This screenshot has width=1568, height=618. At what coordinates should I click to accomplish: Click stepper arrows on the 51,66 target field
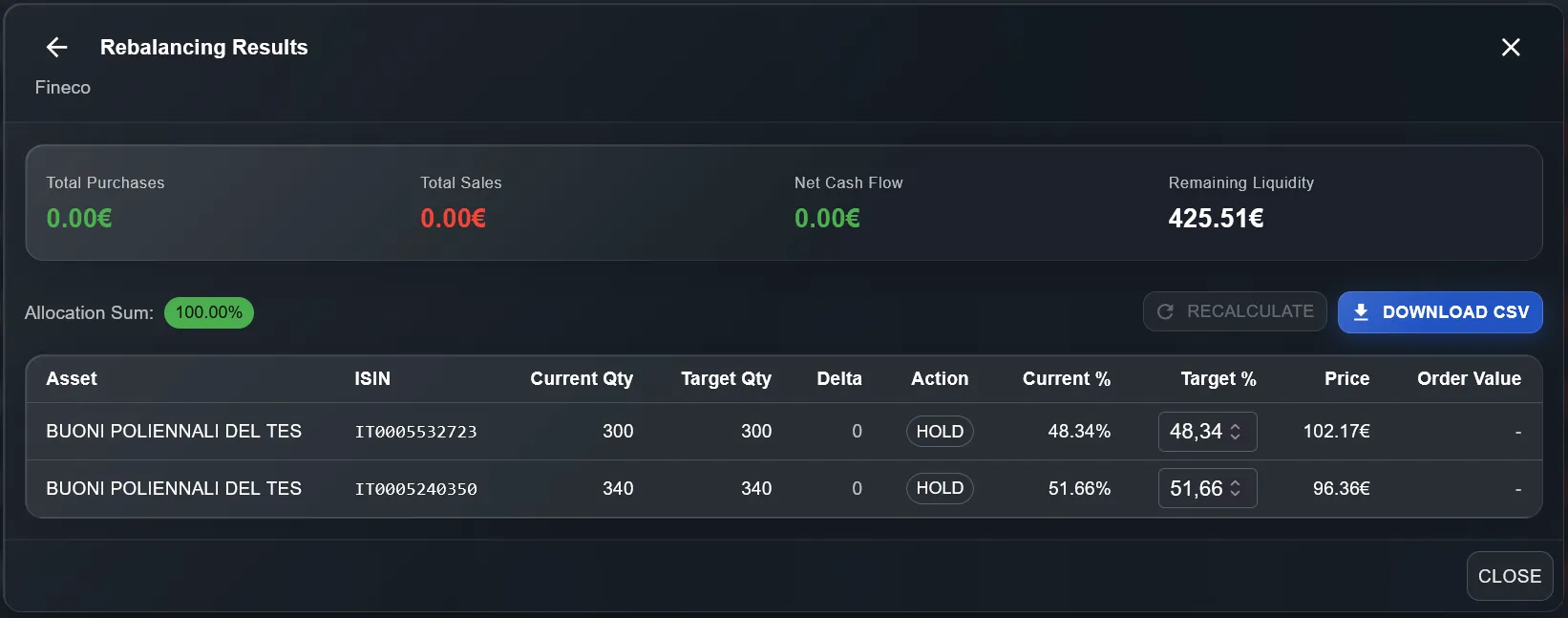click(x=1236, y=489)
